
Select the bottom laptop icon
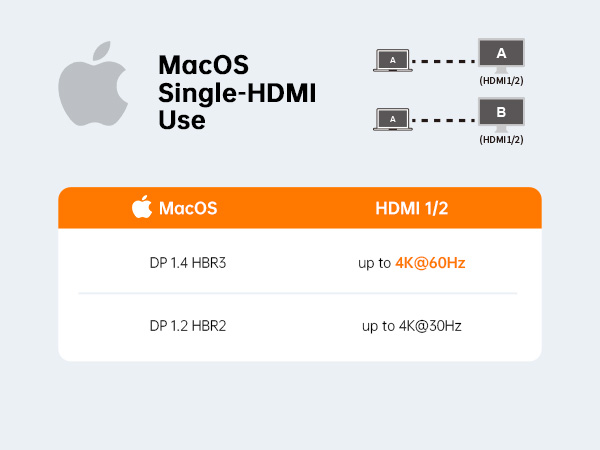click(393, 119)
